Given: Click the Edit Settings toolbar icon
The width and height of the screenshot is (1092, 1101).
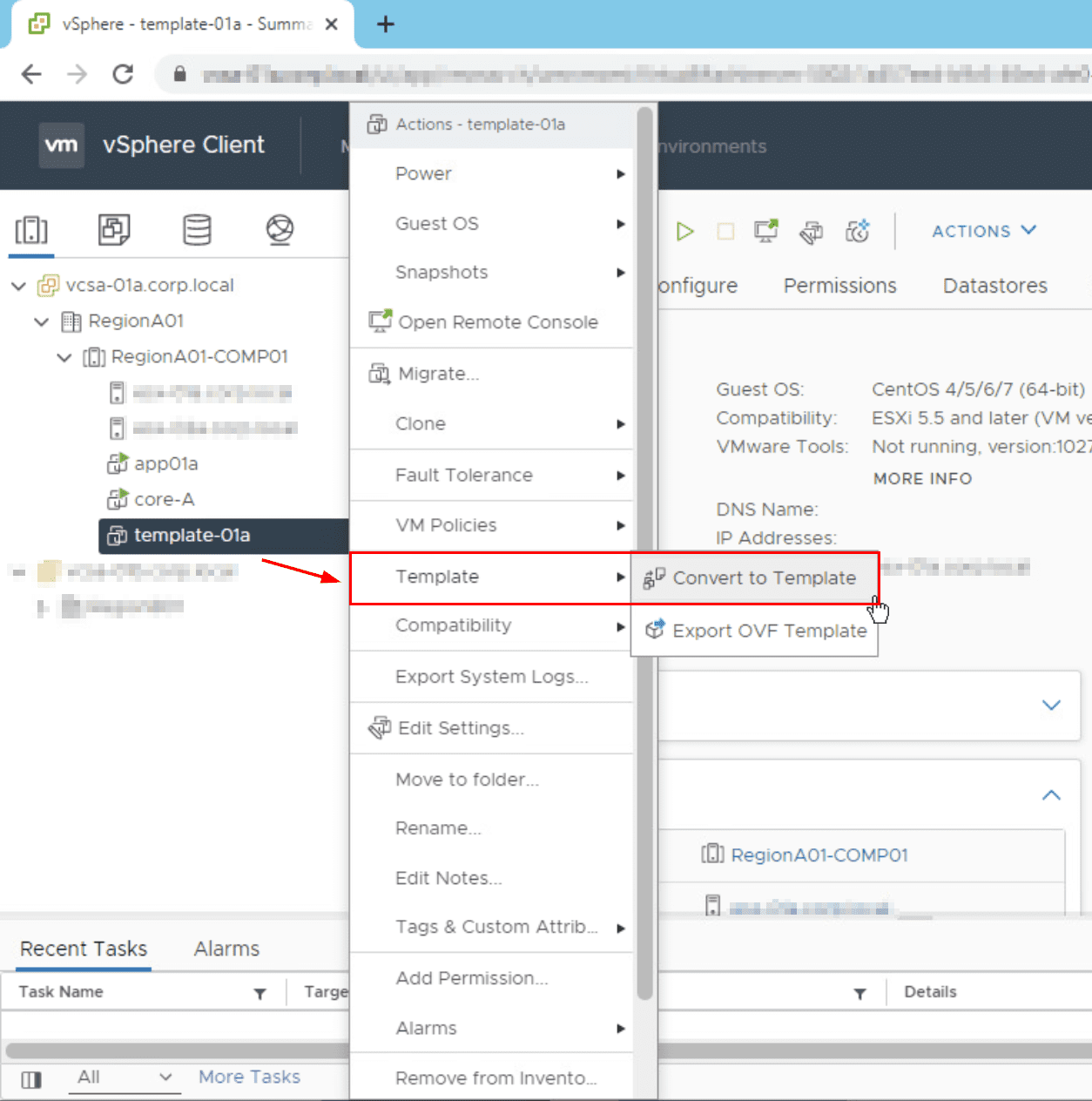Looking at the screenshot, I should click(812, 232).
